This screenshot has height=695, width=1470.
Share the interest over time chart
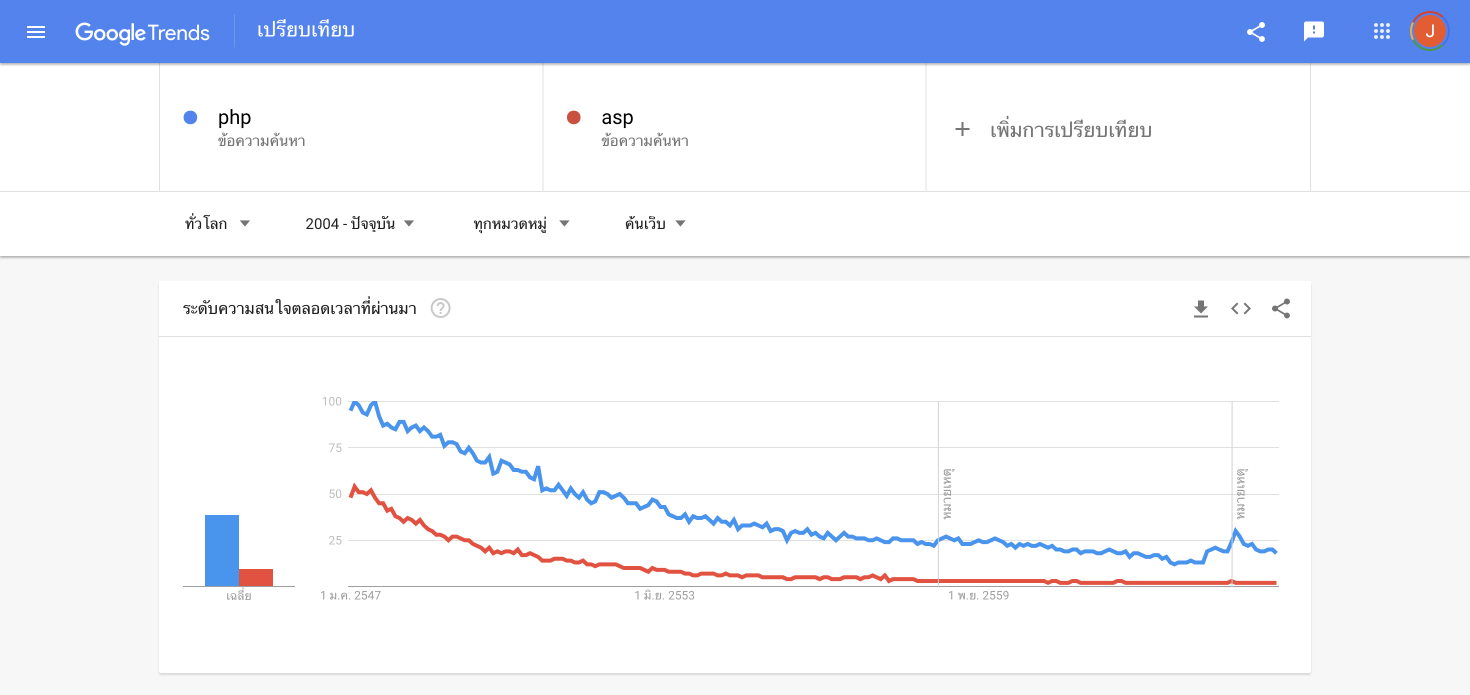pos(1281,309)
